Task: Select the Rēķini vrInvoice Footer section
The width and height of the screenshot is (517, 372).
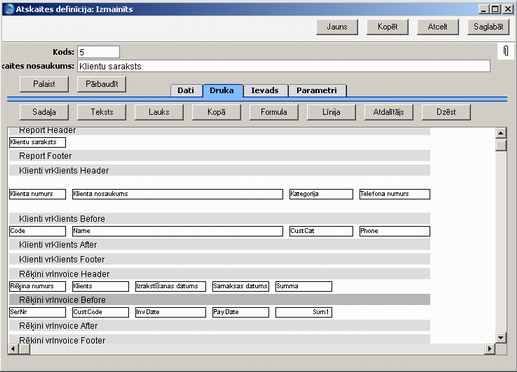Action: click(219, 340)
